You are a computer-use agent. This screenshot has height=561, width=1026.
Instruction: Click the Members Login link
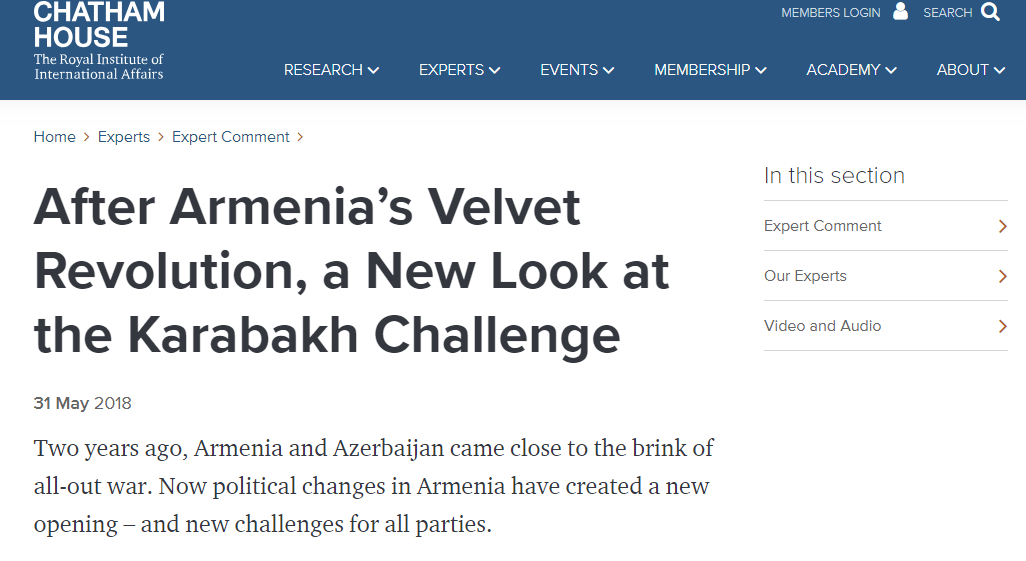830,12
